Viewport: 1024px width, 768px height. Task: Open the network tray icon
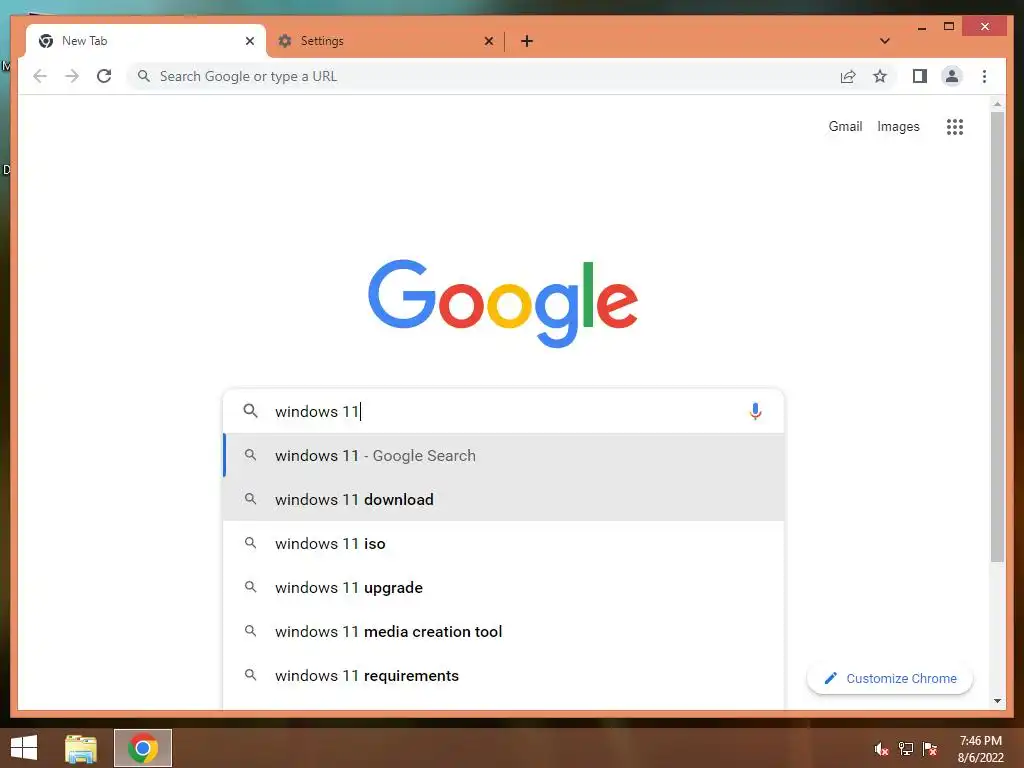[906, 749]
